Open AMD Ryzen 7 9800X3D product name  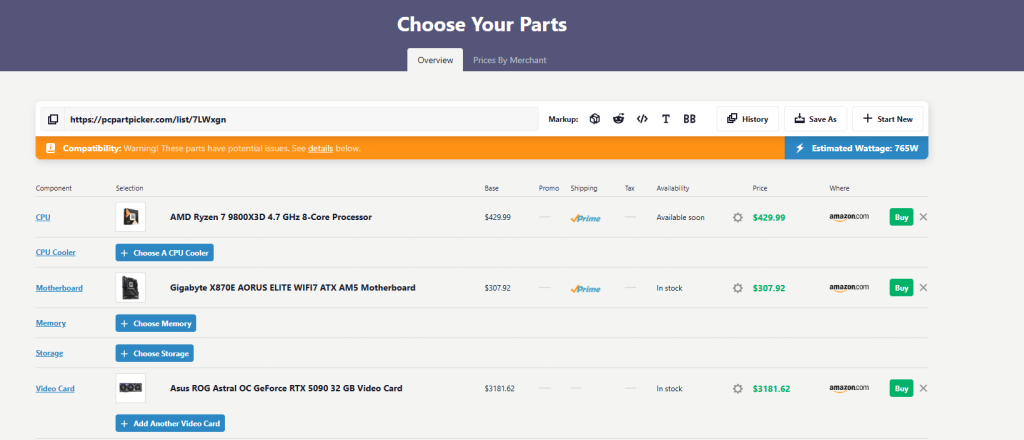pyautogui.click(x=271, y=217)
